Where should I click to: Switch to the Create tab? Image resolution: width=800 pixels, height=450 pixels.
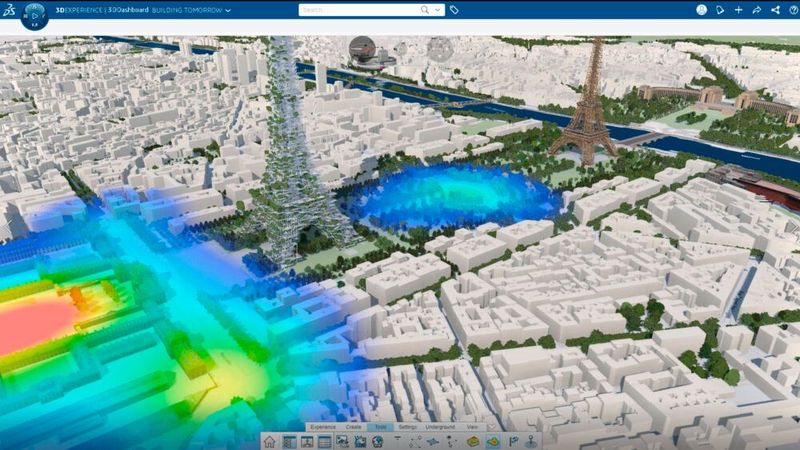click(x=353, y=427)
